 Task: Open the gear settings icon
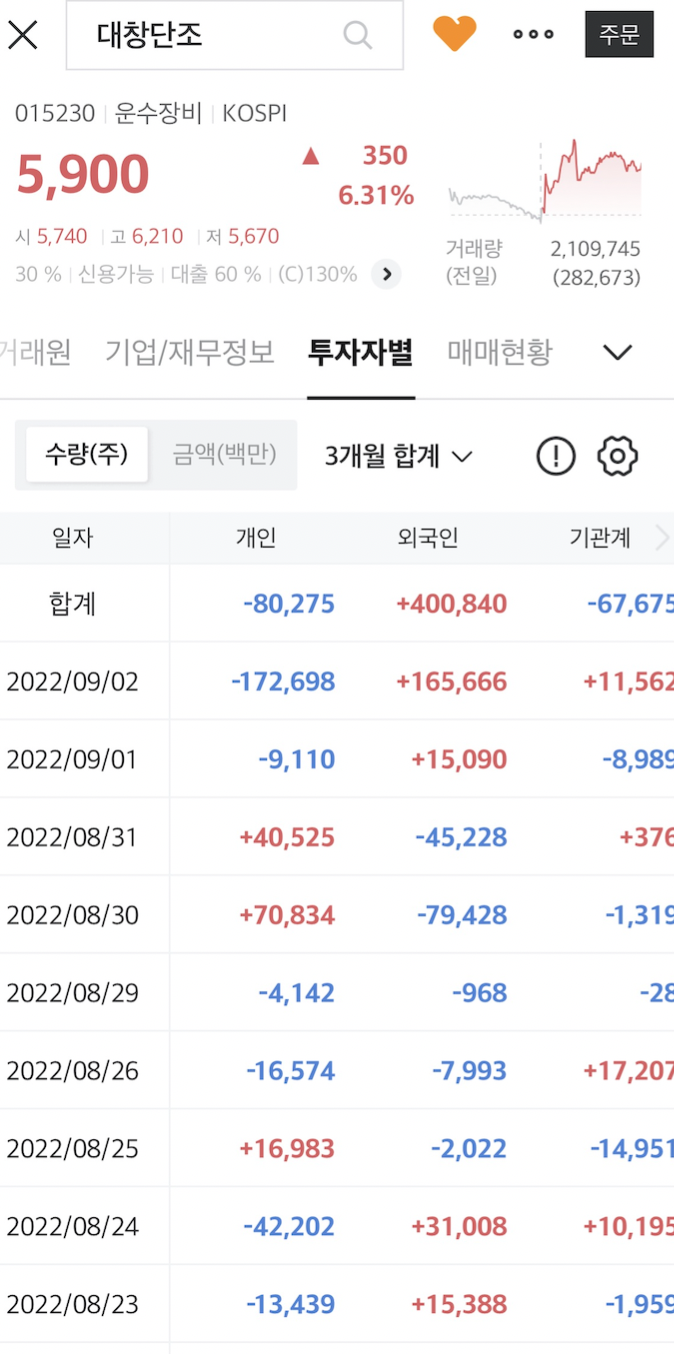coord(617,456)
